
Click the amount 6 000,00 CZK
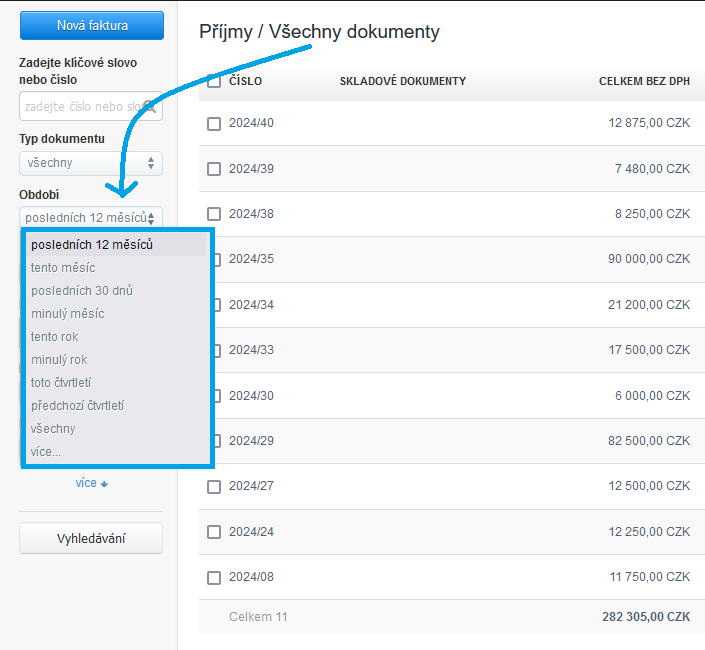(652, 396)
